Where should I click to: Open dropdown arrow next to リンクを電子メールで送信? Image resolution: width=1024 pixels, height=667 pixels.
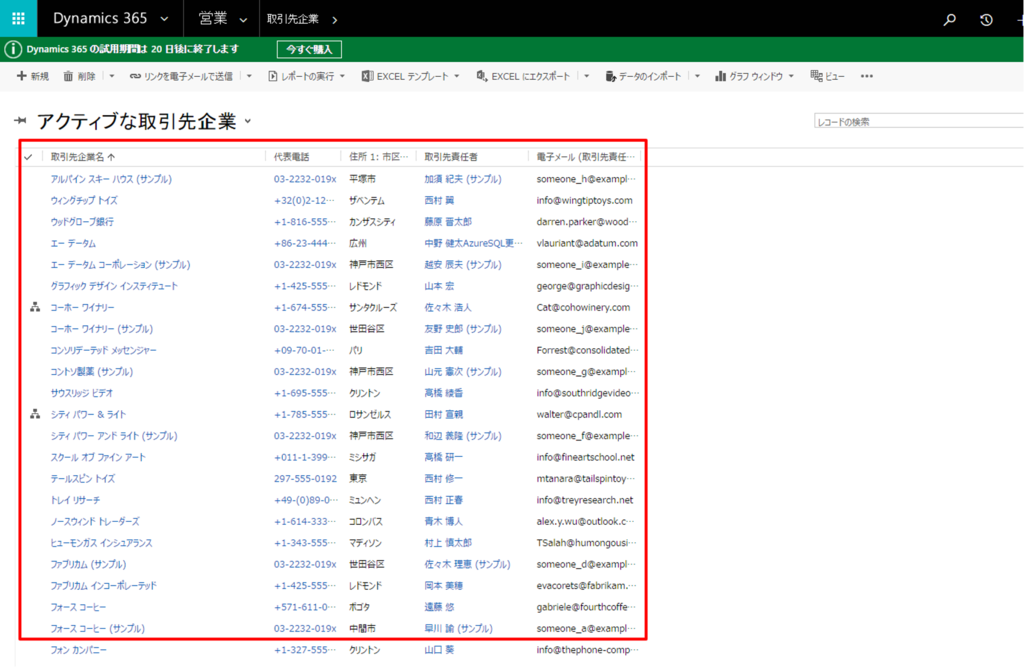[x=249, y=76]
